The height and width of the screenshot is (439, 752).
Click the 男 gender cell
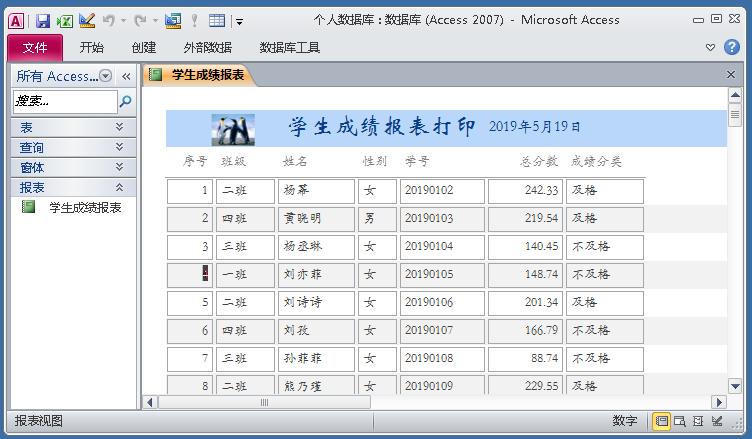coord(377,219)
